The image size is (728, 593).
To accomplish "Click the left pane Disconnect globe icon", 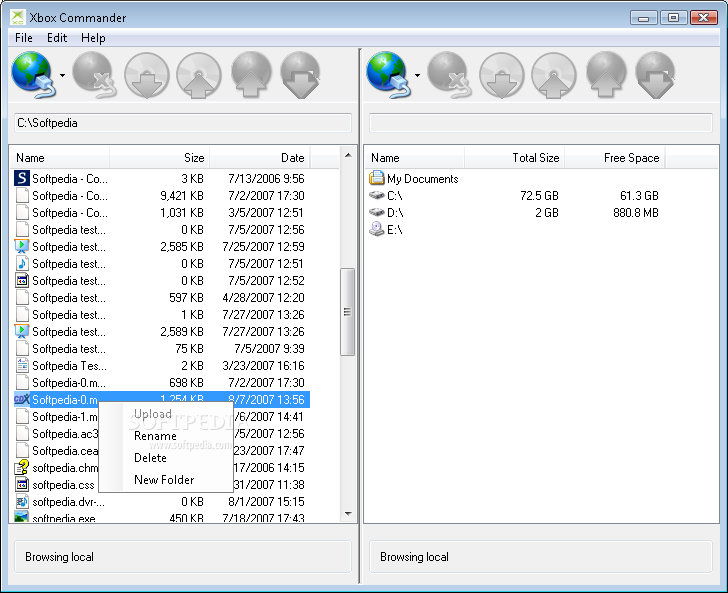I will (x=93, y=75).
